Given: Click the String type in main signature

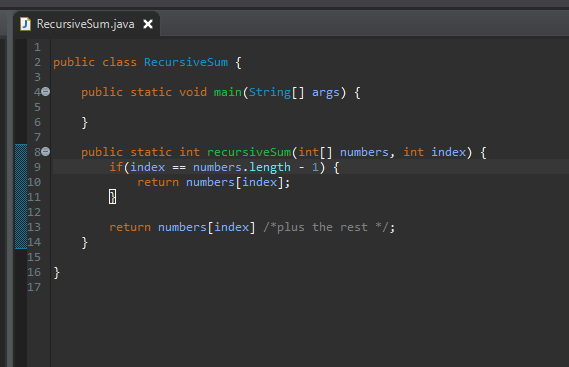Looking at the screenshot, I should coord(270,93).
